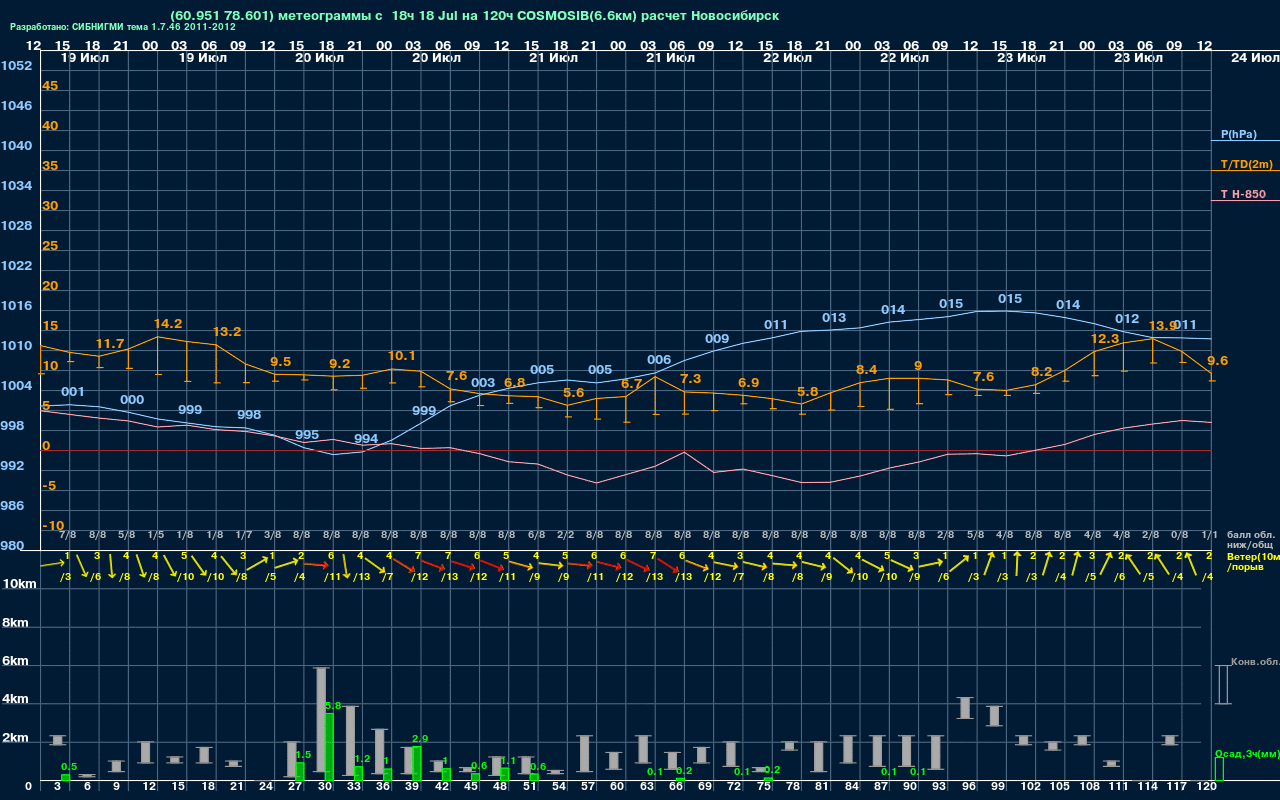1280x800 pixels.
Task: Click the 013 pressure value
Action: pyautogui.click(x=834, y=318)
